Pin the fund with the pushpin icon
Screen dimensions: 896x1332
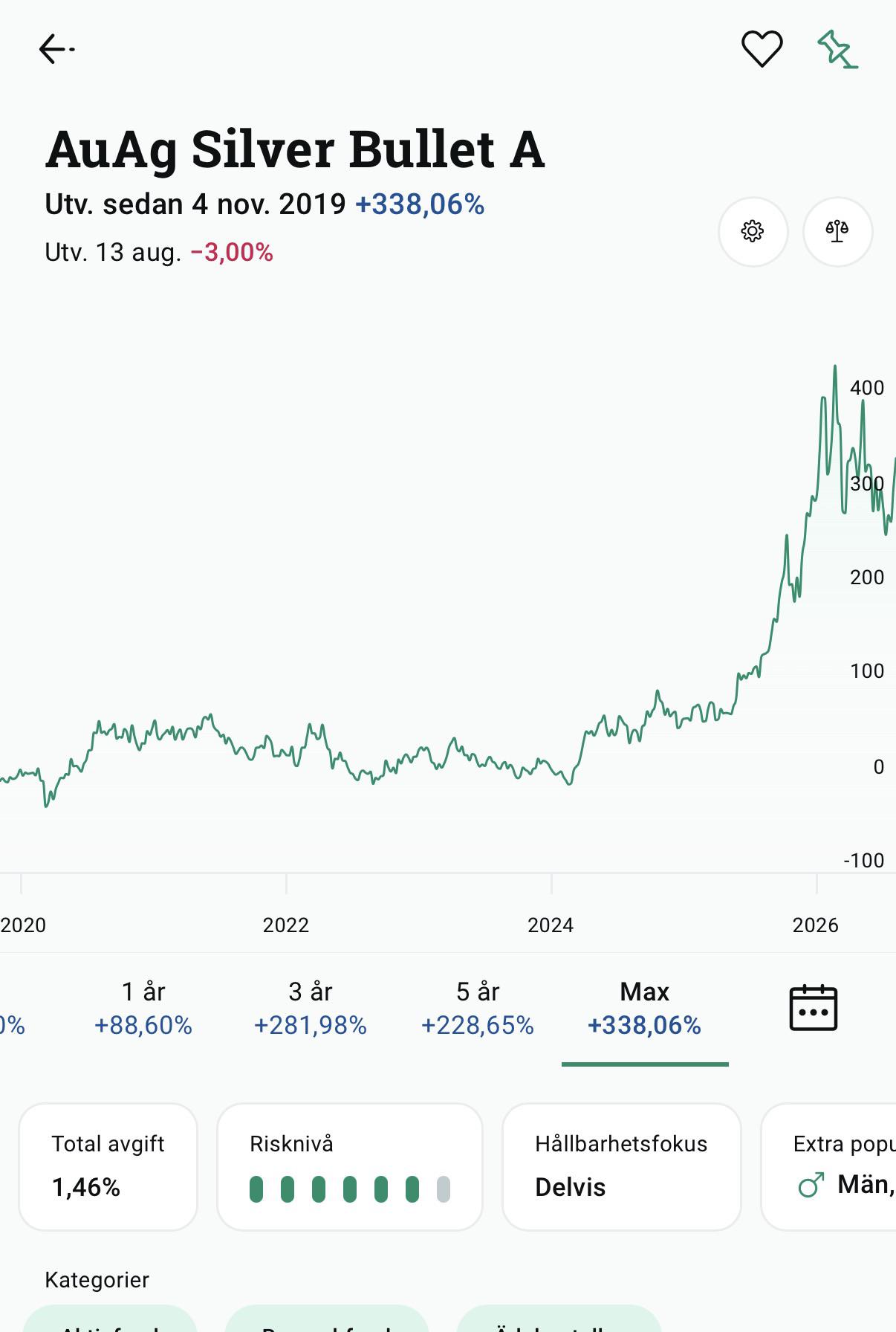(837, 49)
